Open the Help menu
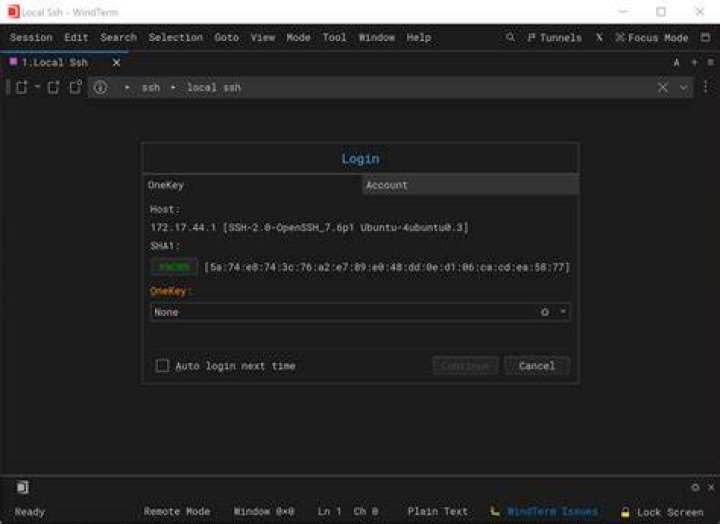 pyautogui.click(x=419, y=38)
